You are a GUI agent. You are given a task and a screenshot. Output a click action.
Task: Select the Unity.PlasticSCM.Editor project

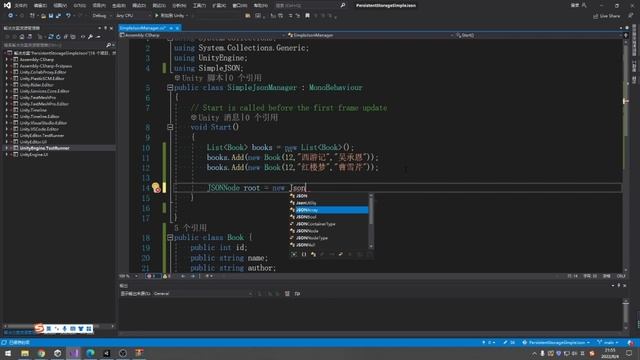pyautogui.click(x=42, y=78)
